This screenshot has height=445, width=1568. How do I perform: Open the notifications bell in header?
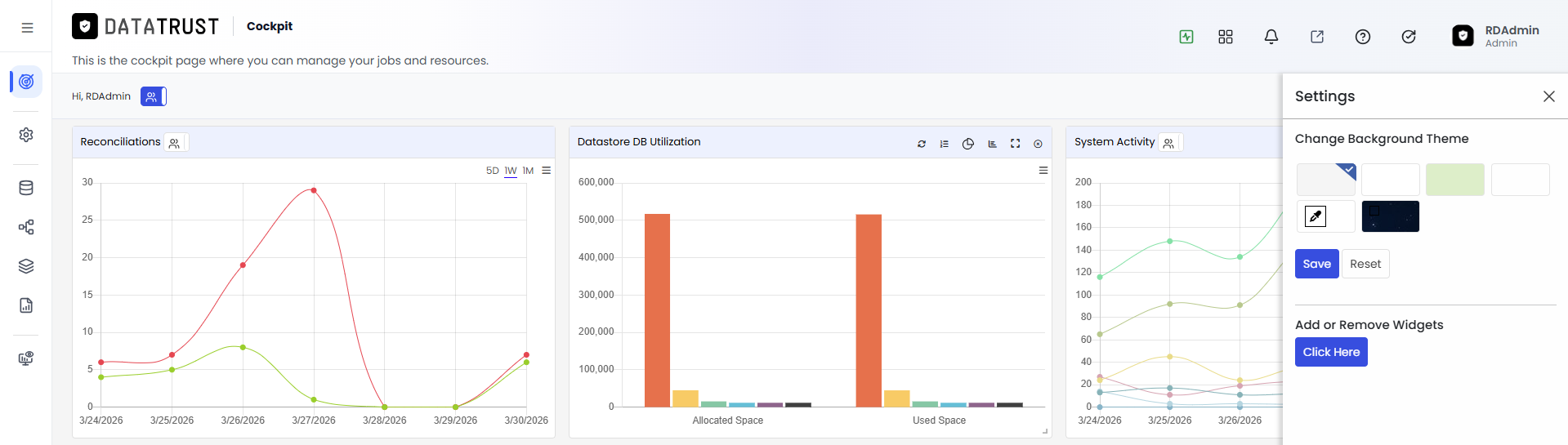coord(1271,37)
